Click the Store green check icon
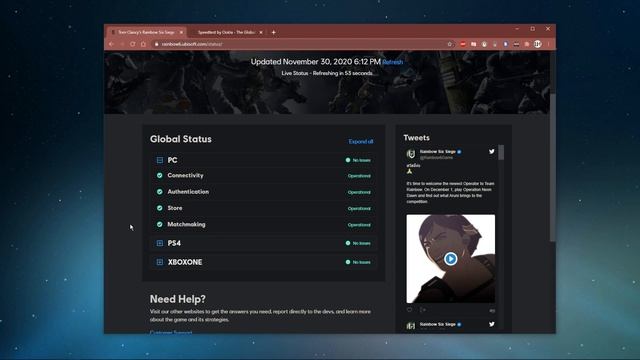 point(160,208)
